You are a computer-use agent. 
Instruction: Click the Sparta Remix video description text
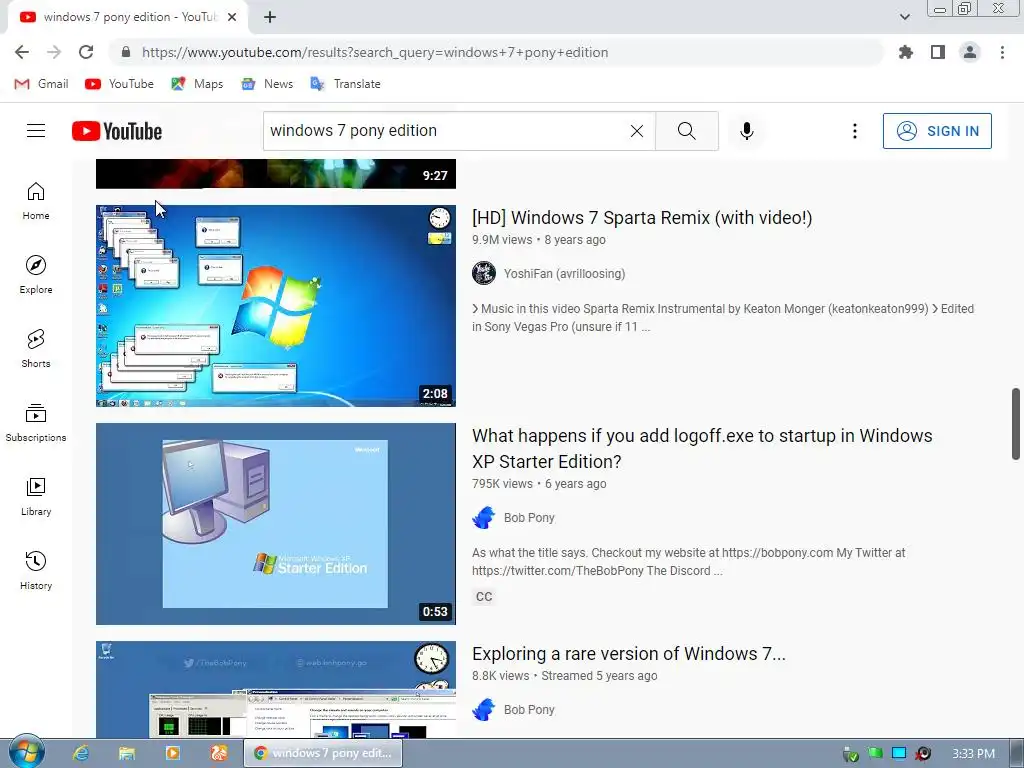click(723, 317)
